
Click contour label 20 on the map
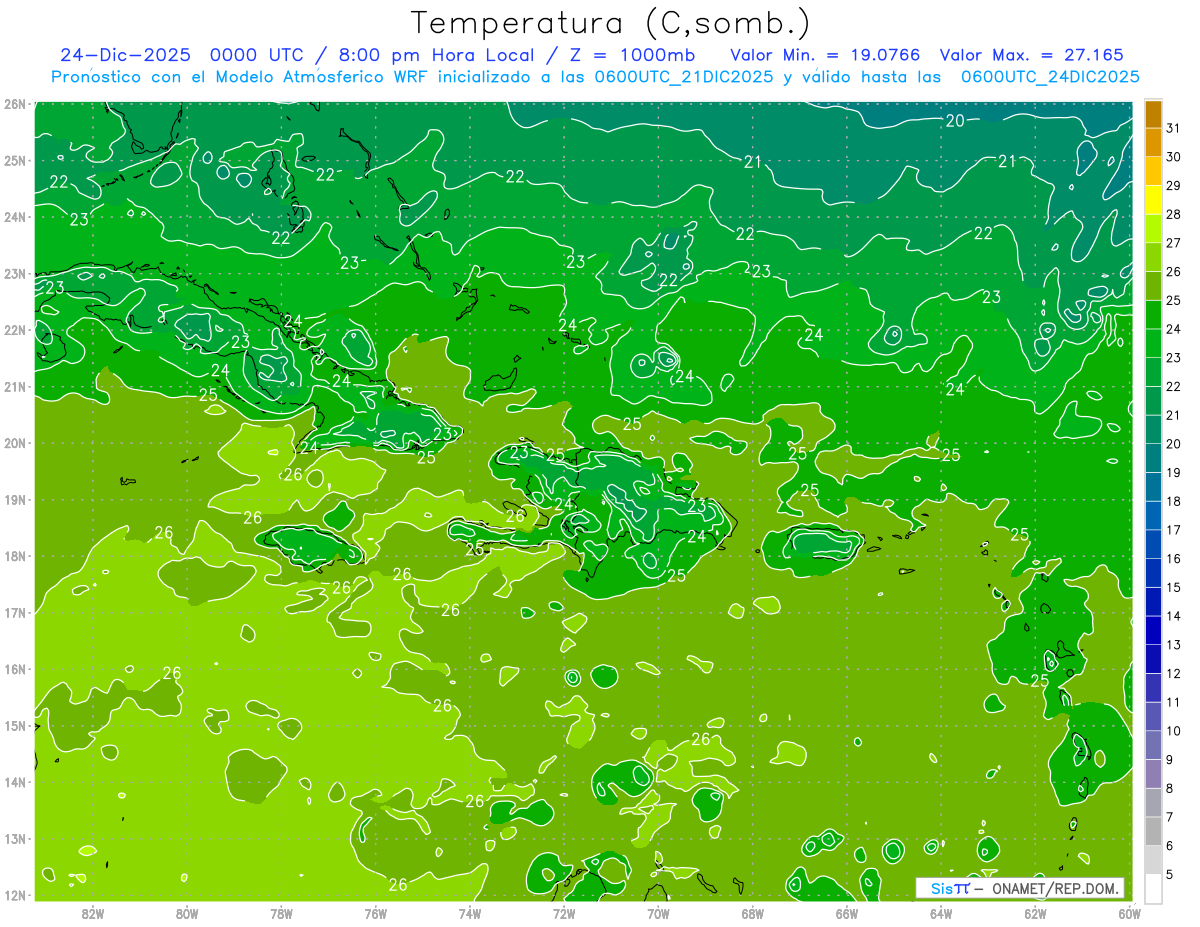coord(955,120)
